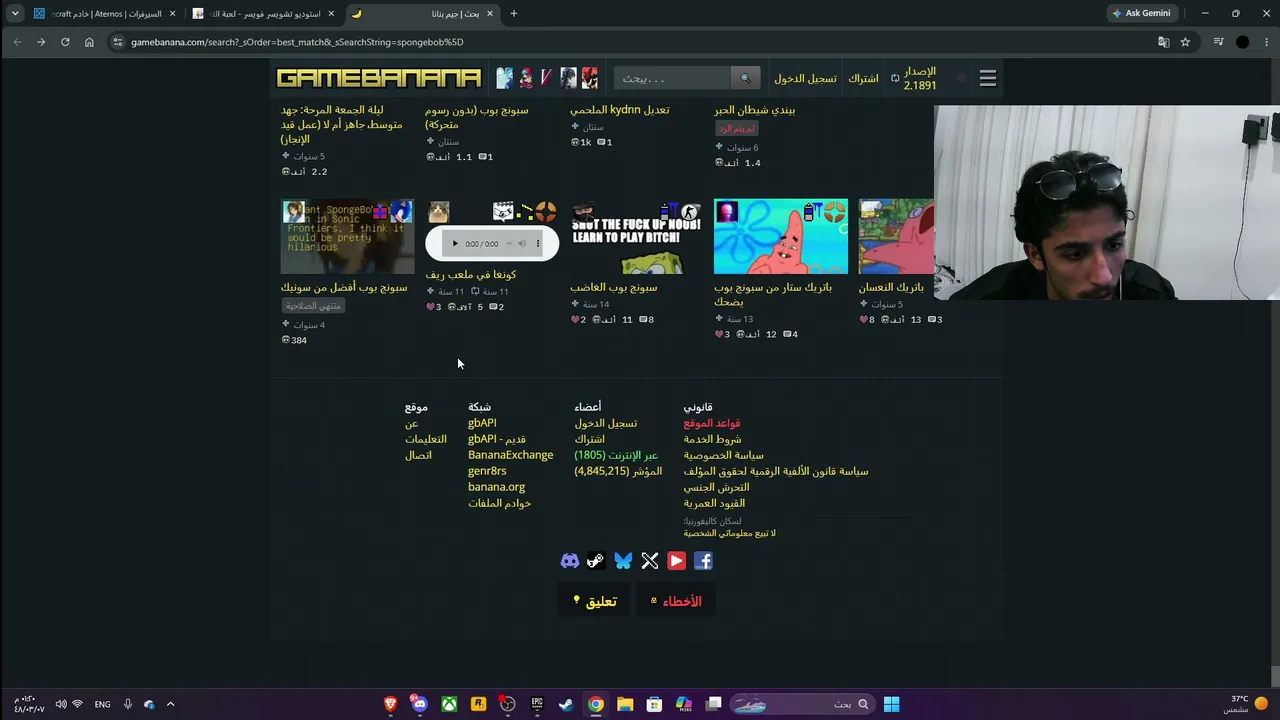Open browser home page button
Viewport: 1280px width, 720px height.
click(x=89, y=42)
